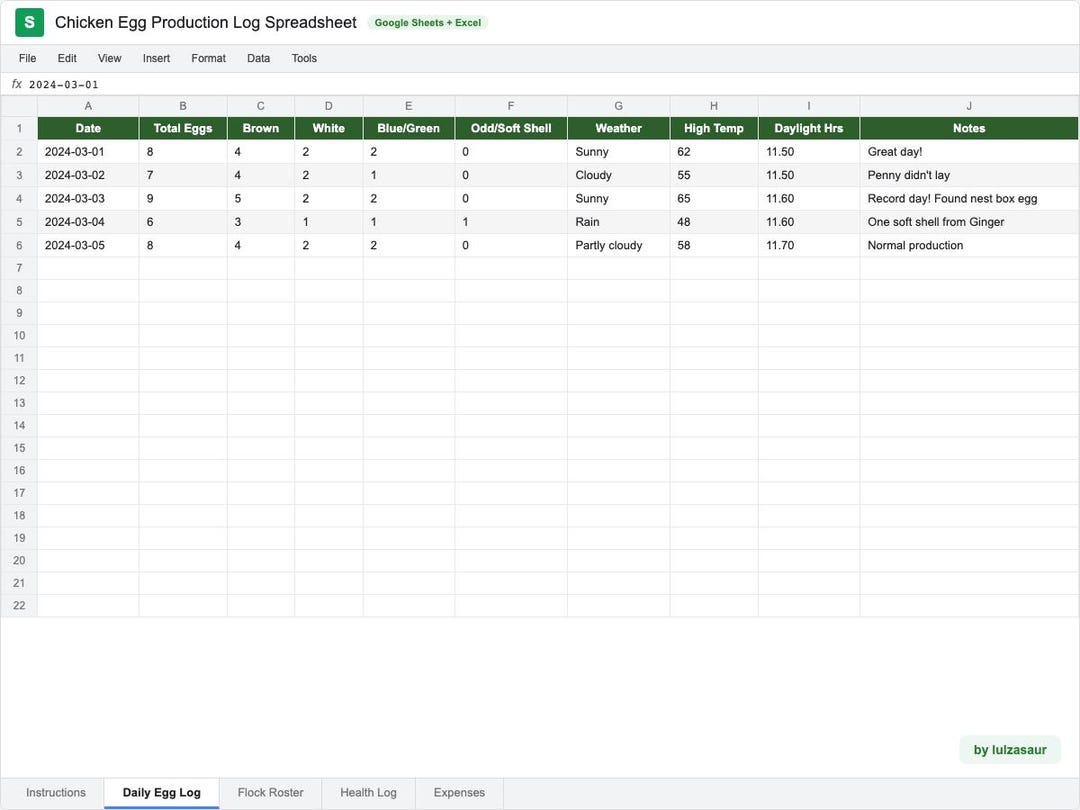Click the One soft shell from Ginger note
Viewport: 1080px width, 810px height.
[969, 222]
